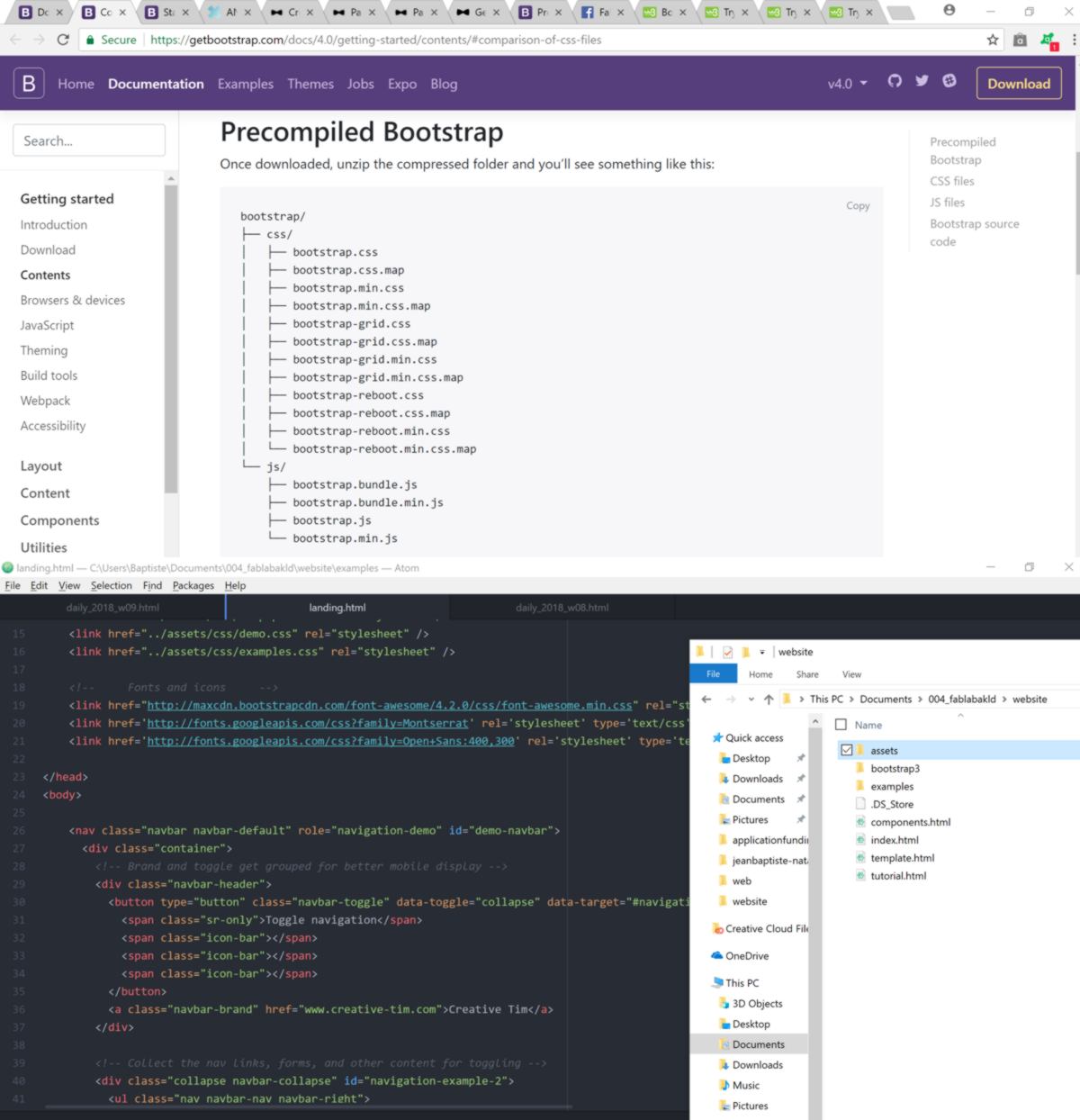Go back in Chrome browser
Screen dimensions: 1080x1120
pos(15,40)
